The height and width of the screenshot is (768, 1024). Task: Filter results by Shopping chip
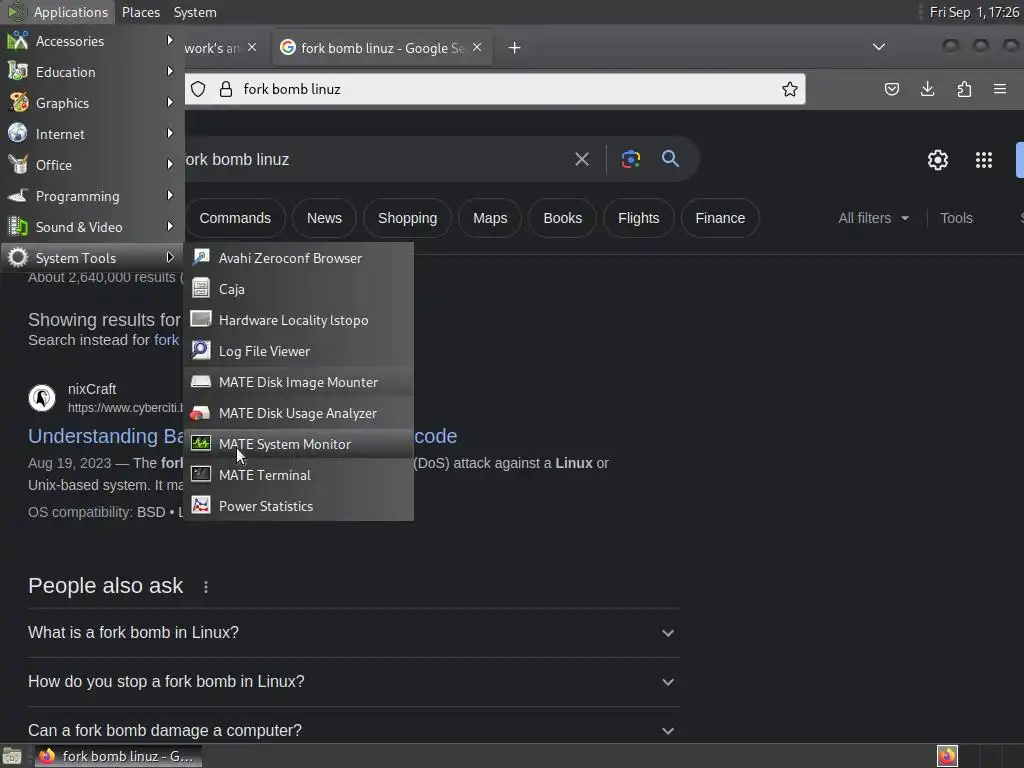pos(408,218)
